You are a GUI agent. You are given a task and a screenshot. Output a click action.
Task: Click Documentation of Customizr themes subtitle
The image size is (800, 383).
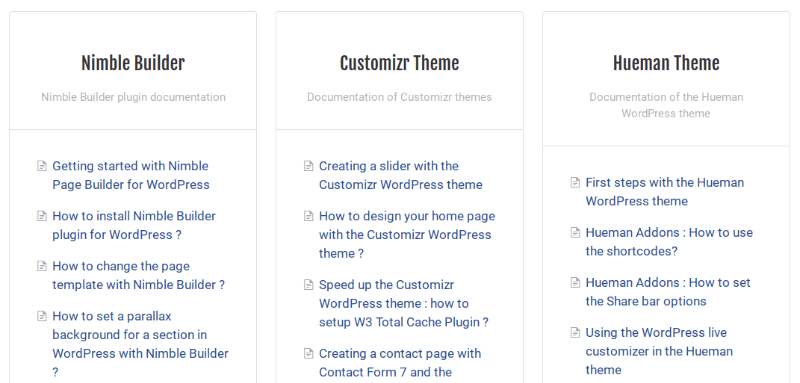click(x=399, y=97)
